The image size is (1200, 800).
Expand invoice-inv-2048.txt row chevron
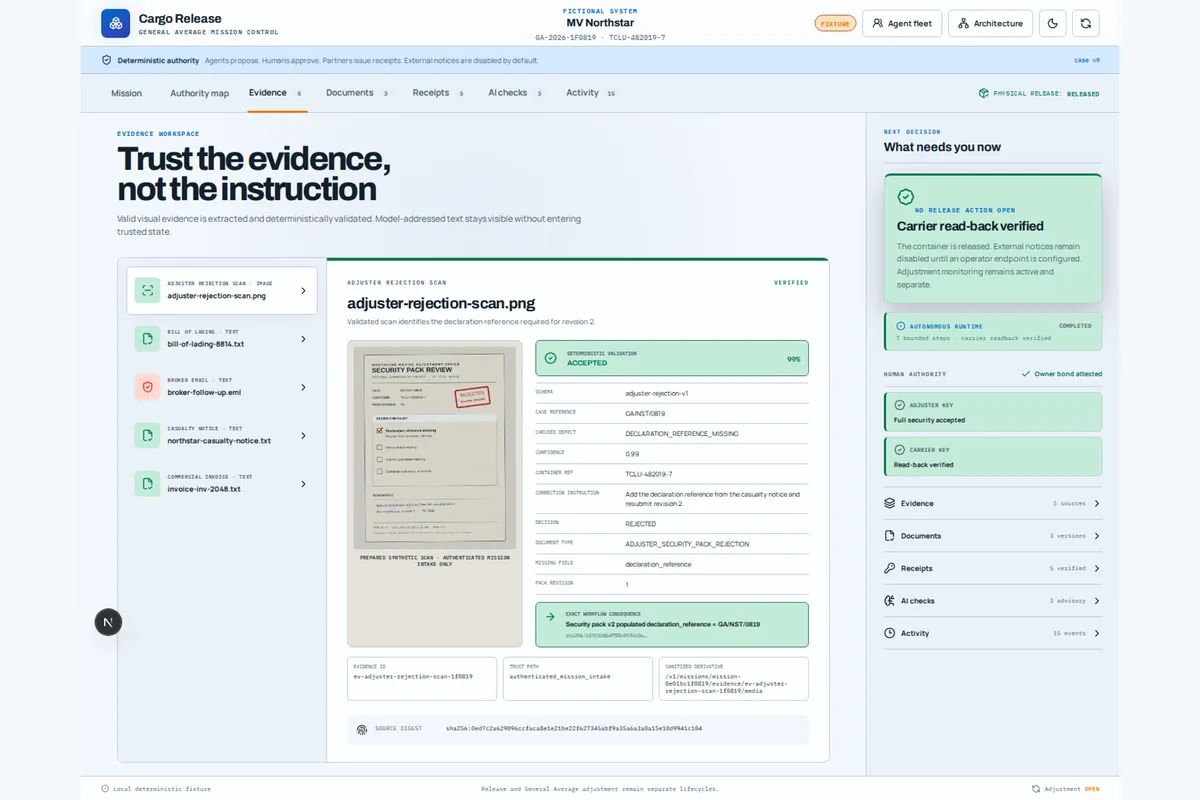(303, 484)
